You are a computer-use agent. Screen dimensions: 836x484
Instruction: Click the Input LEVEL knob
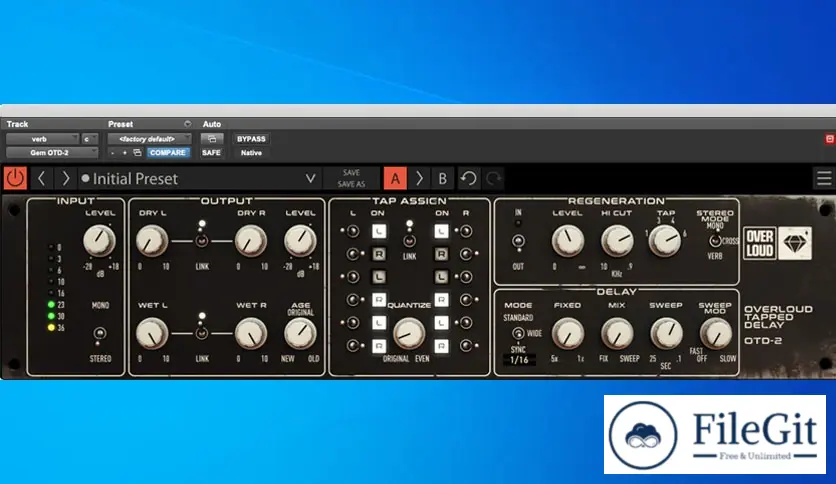pyautogui.click(x=99, y=240)
